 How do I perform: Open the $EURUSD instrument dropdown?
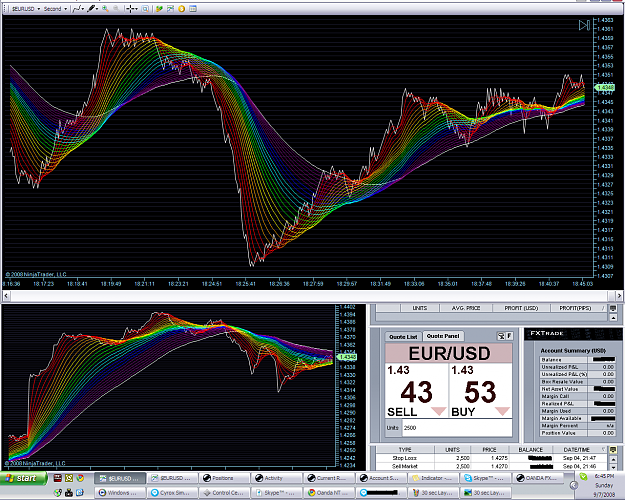coord(26,9)
